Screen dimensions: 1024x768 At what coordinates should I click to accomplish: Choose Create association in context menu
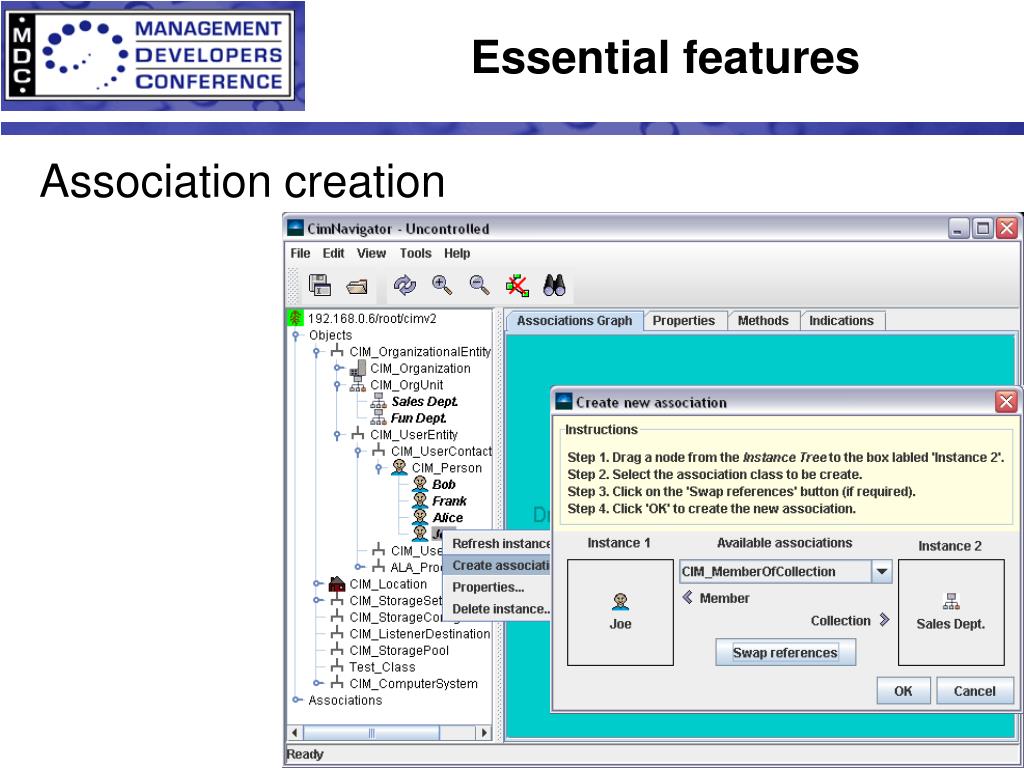coord(497,566)
